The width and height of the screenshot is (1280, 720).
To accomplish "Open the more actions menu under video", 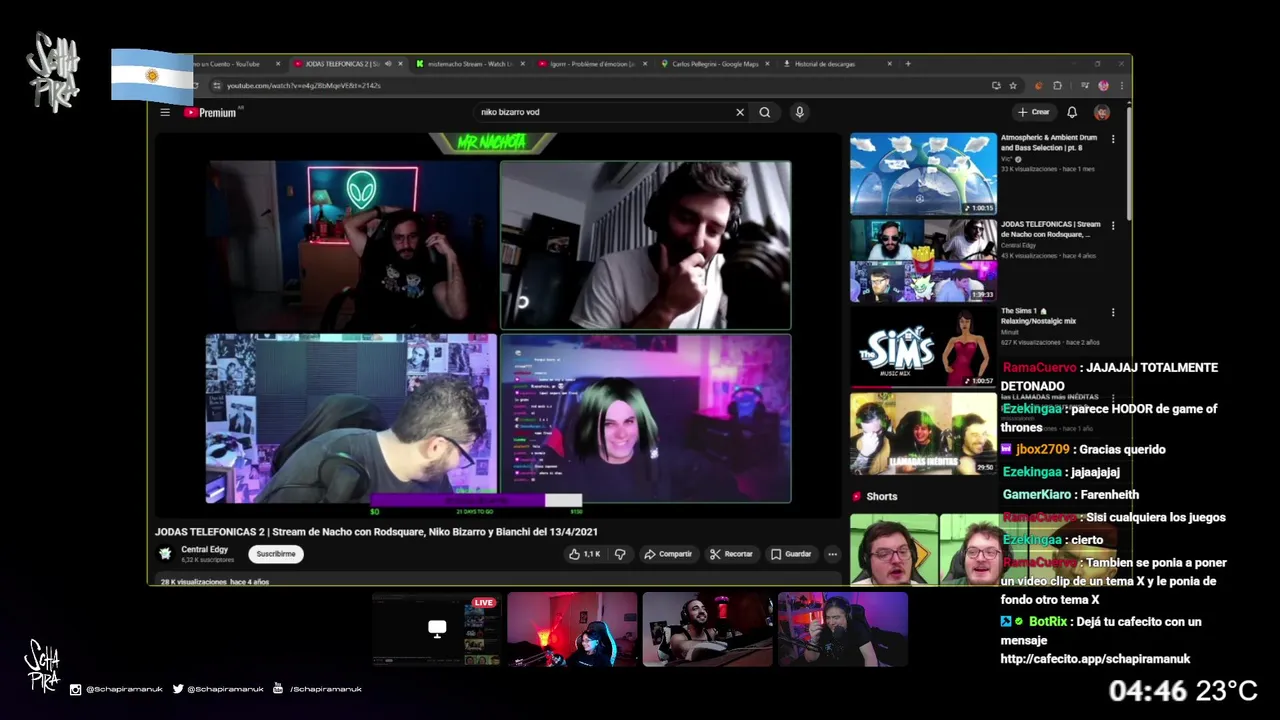I will pyautogui.click(x=832, y=554).
